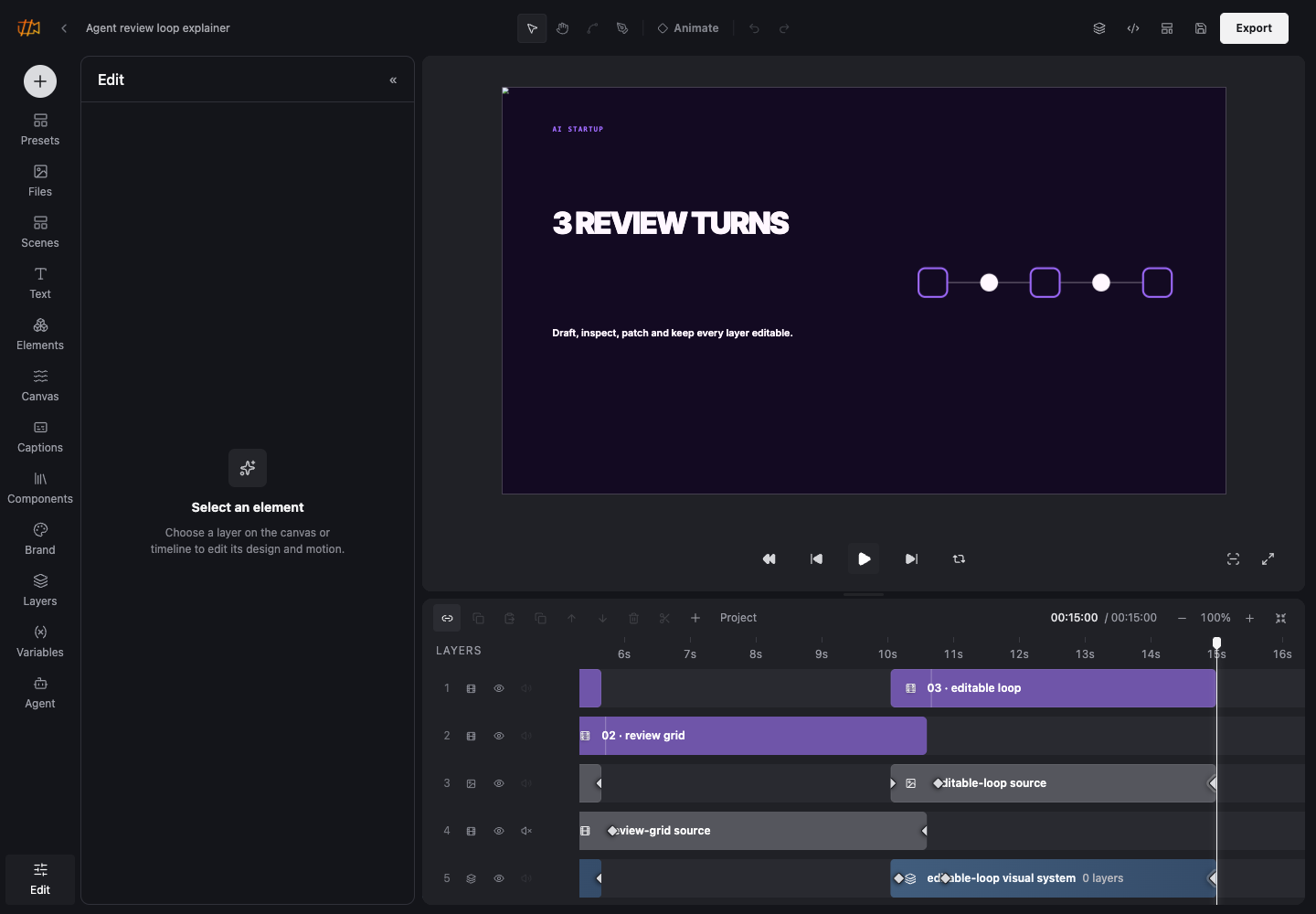Viewport: 1316px width, 914px height.
Task: Click the 10s mark on timeline ruler
Action: coord(887,654)
